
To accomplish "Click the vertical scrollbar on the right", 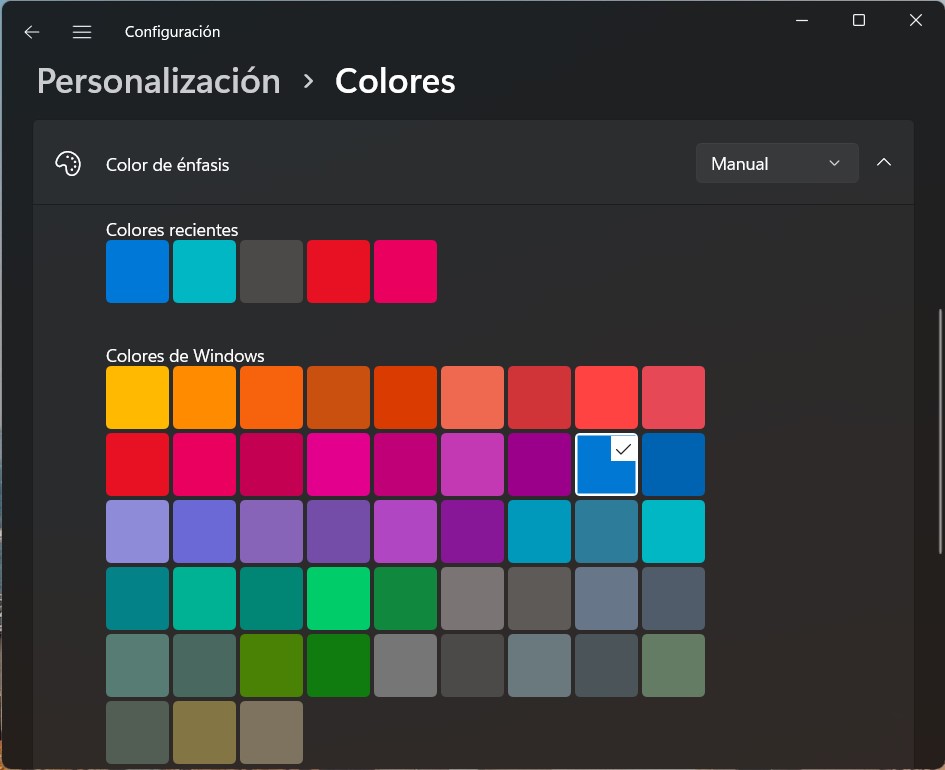I will pyautogui.click(x=938, y=430).
